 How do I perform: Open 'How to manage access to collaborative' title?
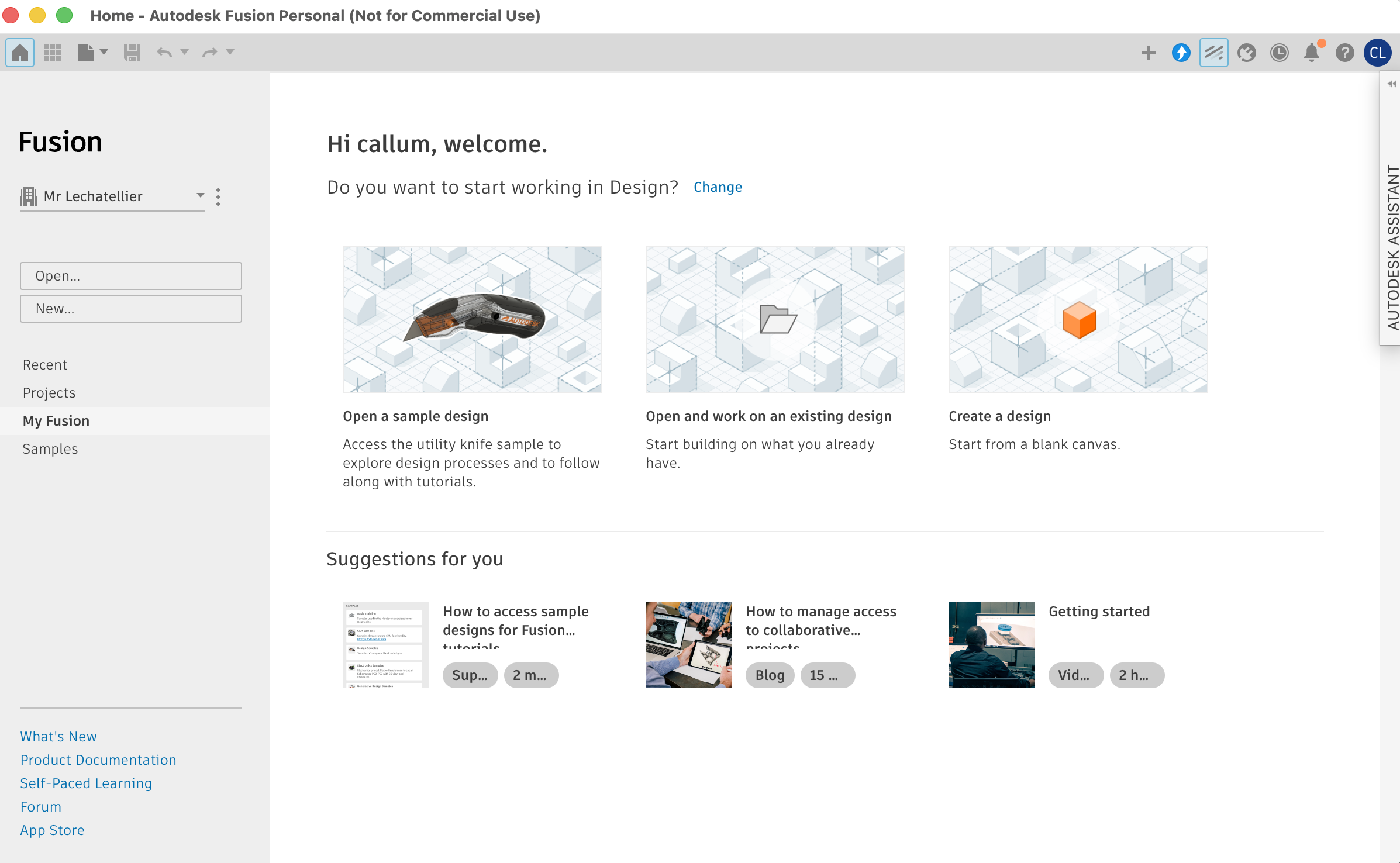pyautogui.click(x=821, y=627)
